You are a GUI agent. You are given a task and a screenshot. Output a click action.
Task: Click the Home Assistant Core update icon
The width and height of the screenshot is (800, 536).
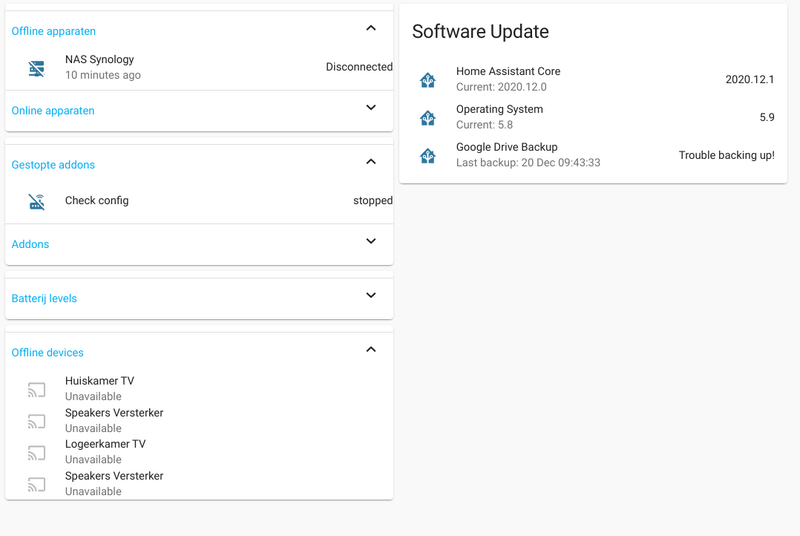(428, 80)
